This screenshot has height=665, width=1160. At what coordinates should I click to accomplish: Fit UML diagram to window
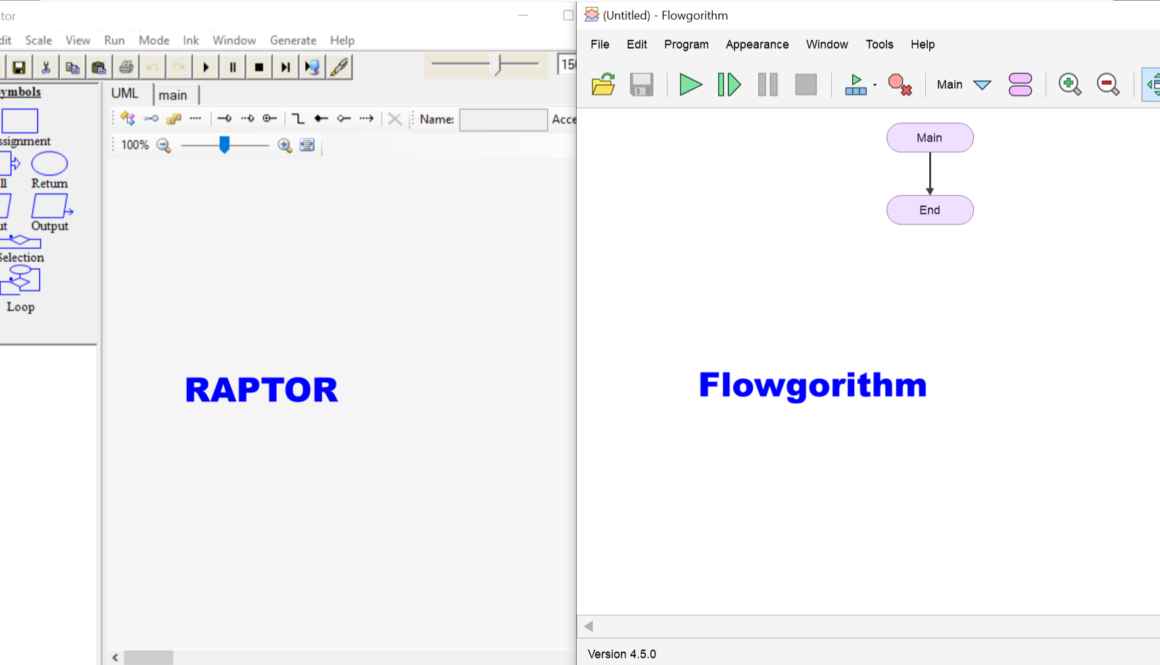(x=307, y=146)
